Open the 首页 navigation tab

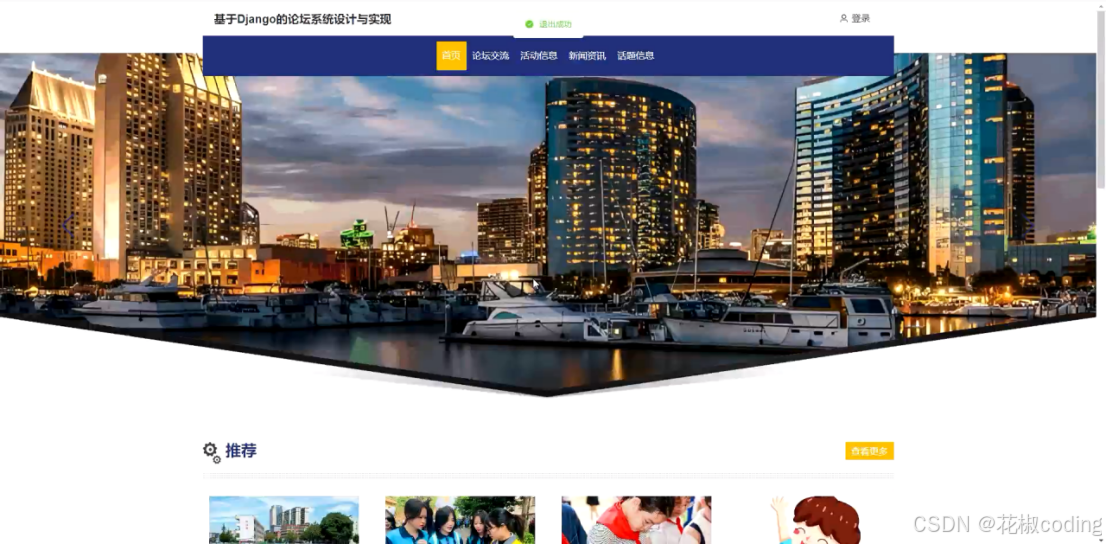451,56
